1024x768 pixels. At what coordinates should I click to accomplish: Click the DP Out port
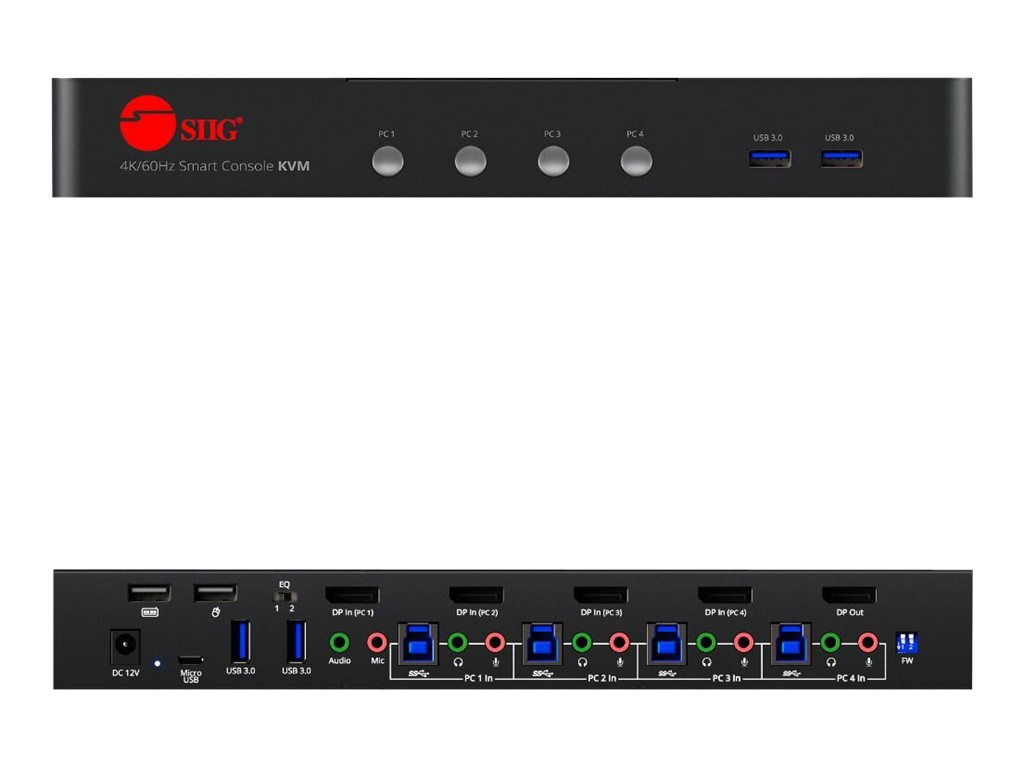coord(849,595)
